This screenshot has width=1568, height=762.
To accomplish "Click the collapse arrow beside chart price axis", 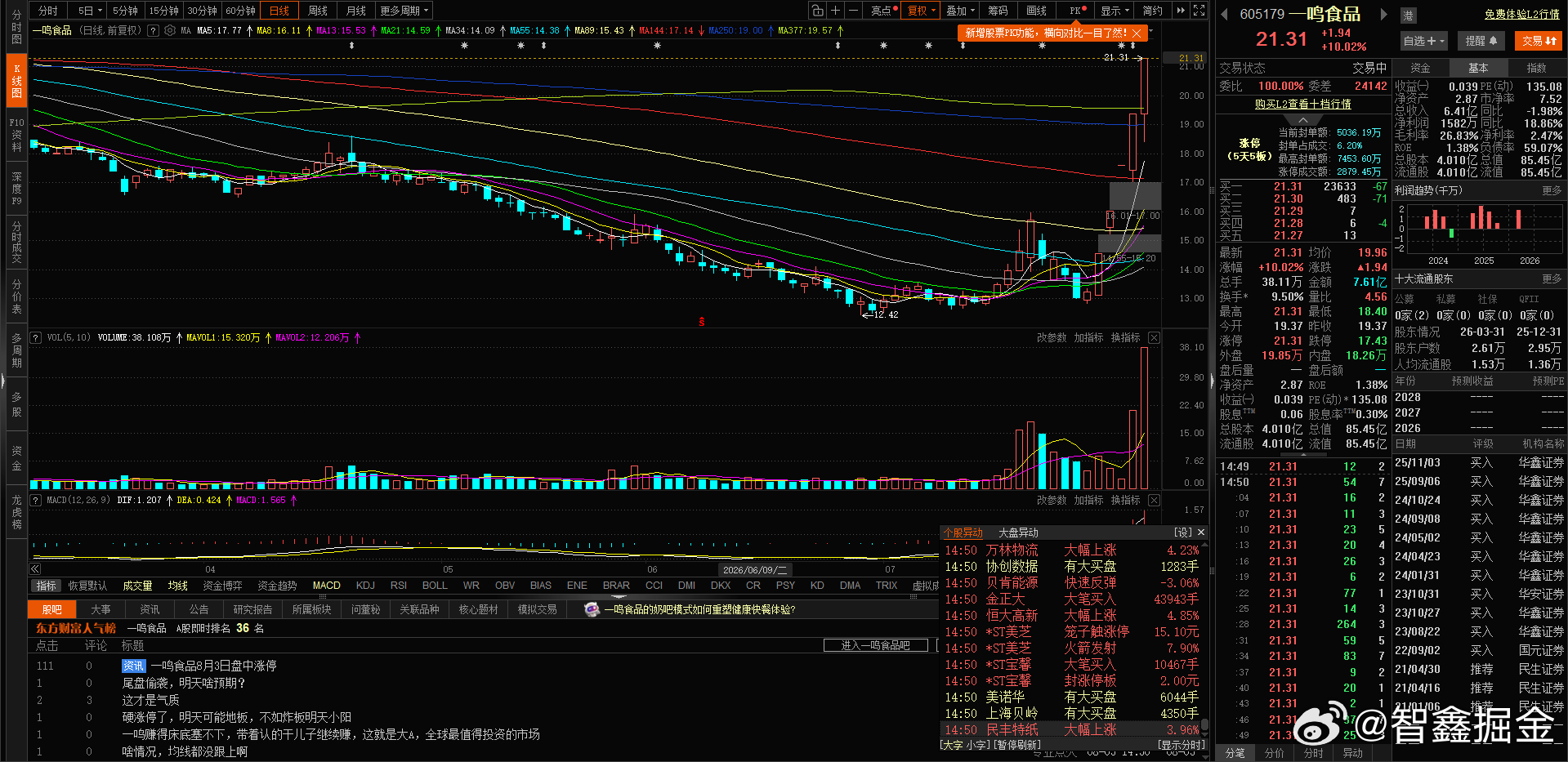I will point(1213,381).
